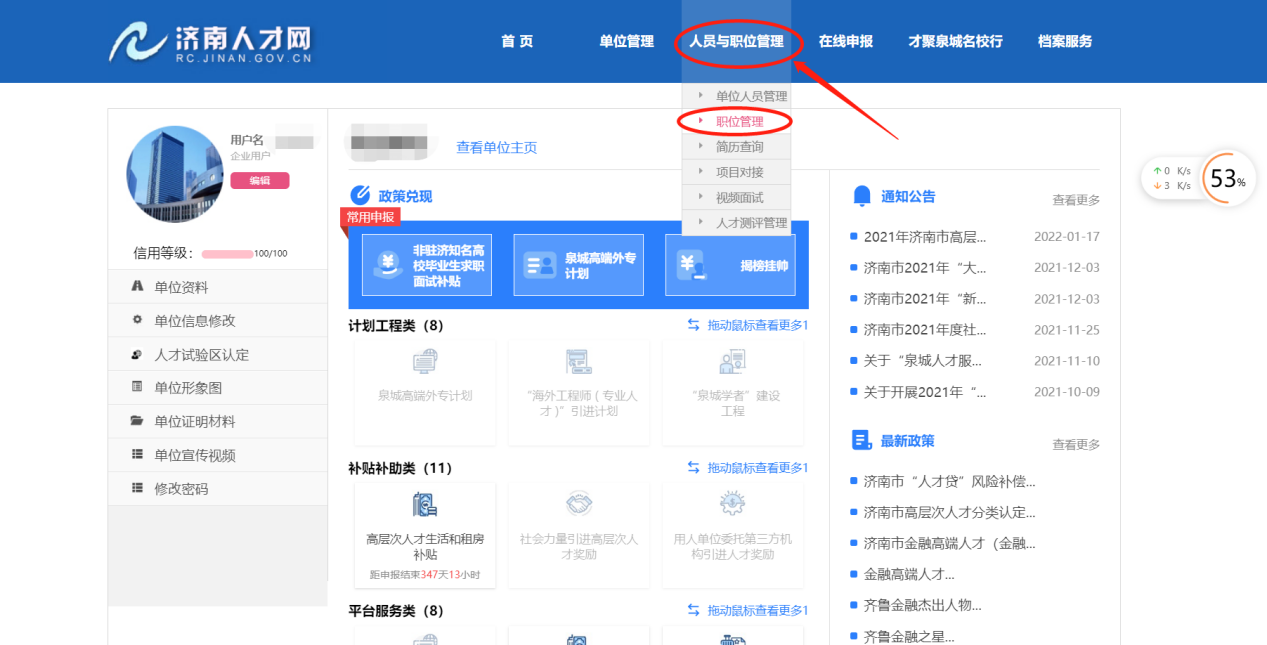Click the user avatar building photo

[175, 174]
